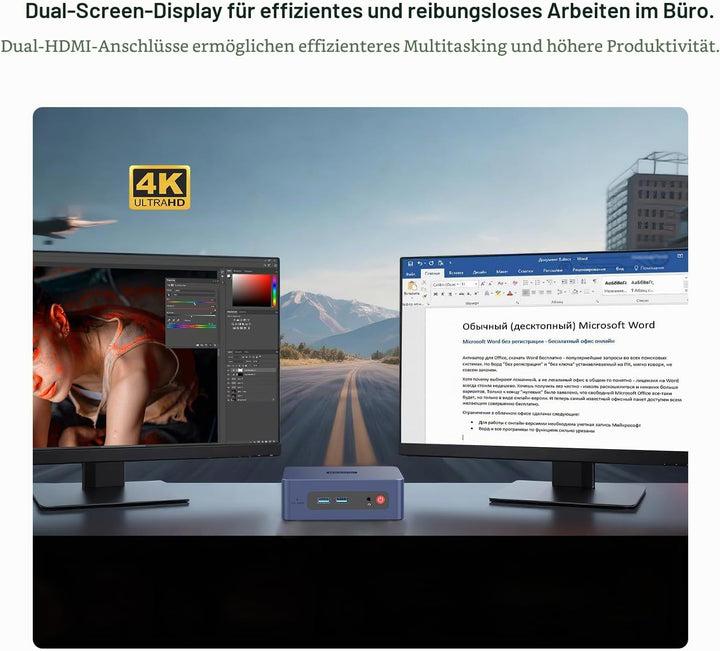Image resolution: width=720 pixels, height=651 pixels.
Task: Switch to the Рассылки ribbon tab
Action: click(552, 270)
